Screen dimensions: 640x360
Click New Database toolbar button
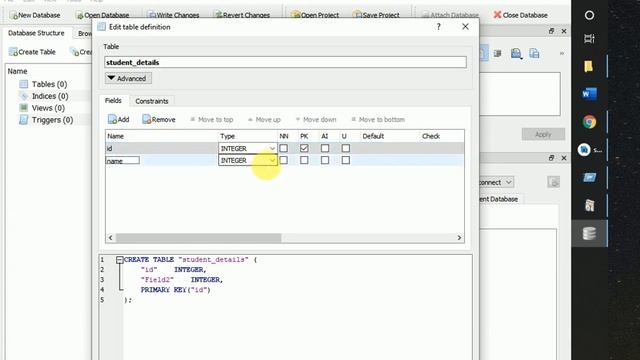click(35, 15)
